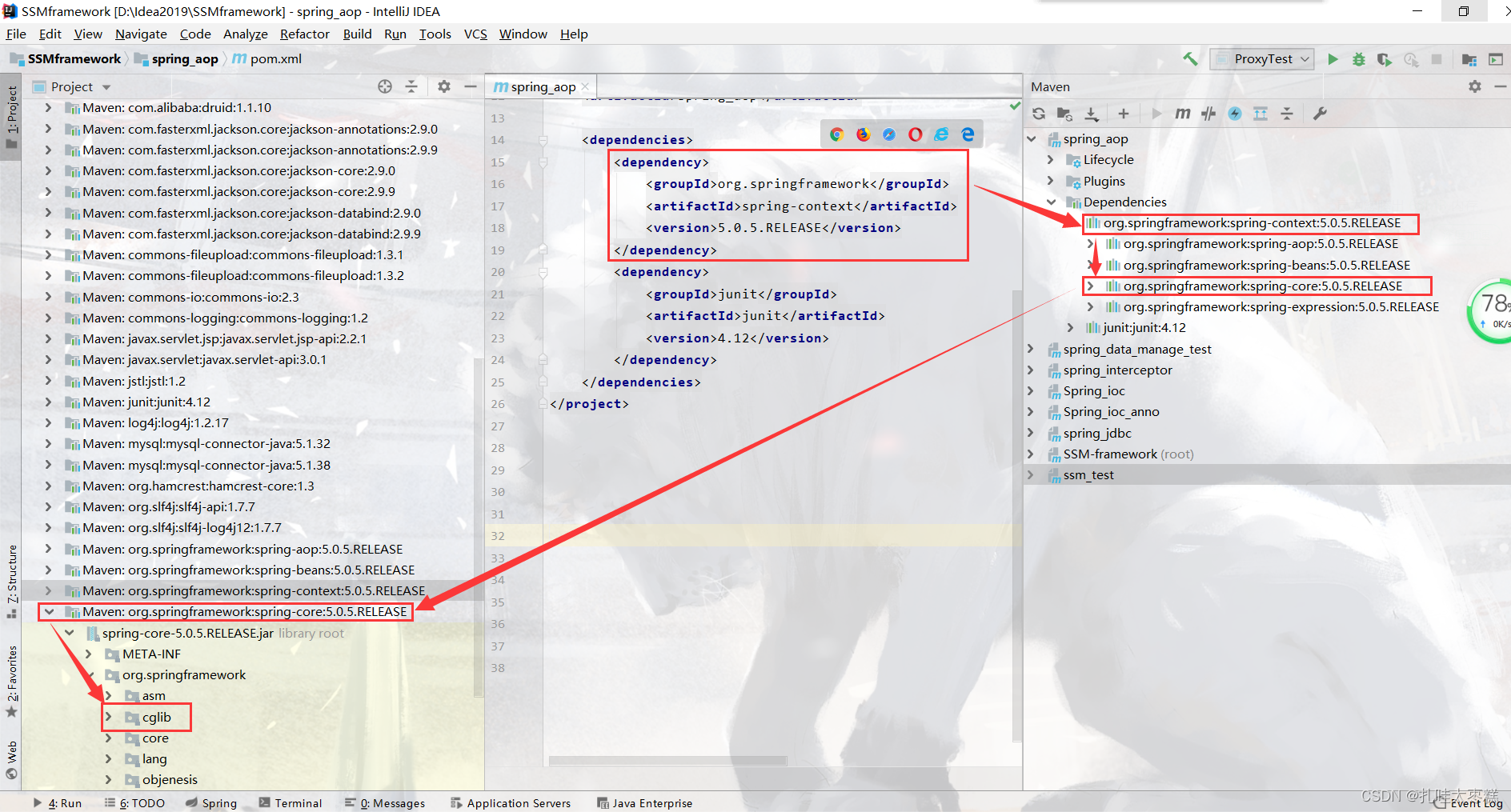Collapse the spring-core:5.0.5.RELEASE library in Project tree

(50, 612)
